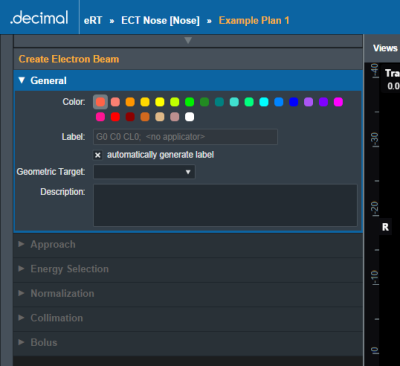Collapse the panel with the top down-arrow

pos(188,41)
